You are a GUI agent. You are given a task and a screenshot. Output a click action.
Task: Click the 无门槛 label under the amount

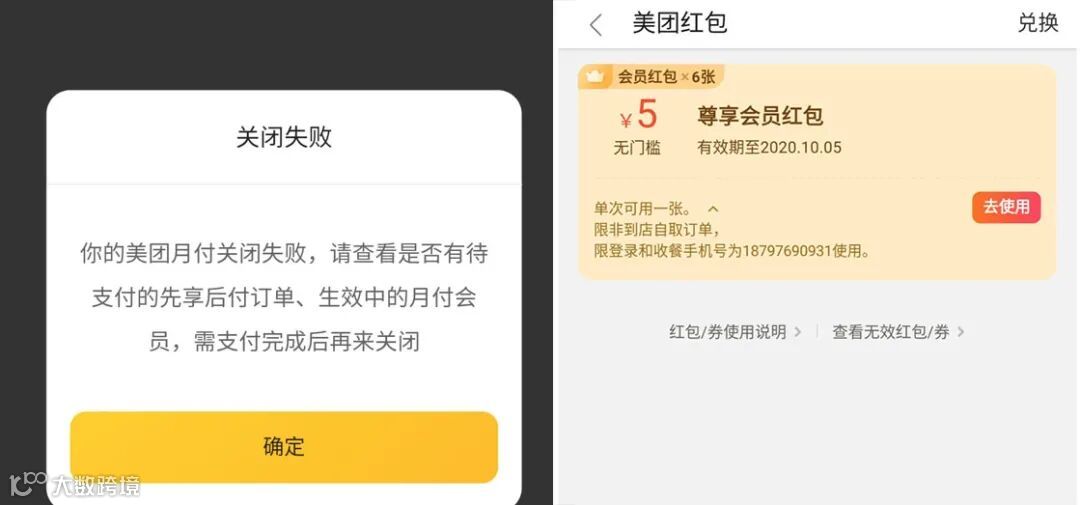click(x=637, y=147)
